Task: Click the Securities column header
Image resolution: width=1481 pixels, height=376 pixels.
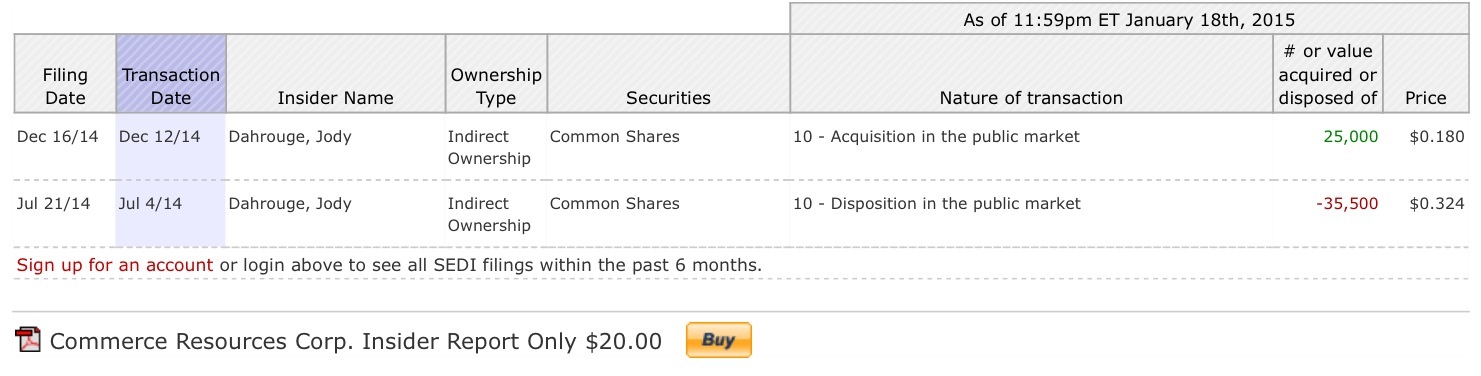Action: click(x=668, y=98)
